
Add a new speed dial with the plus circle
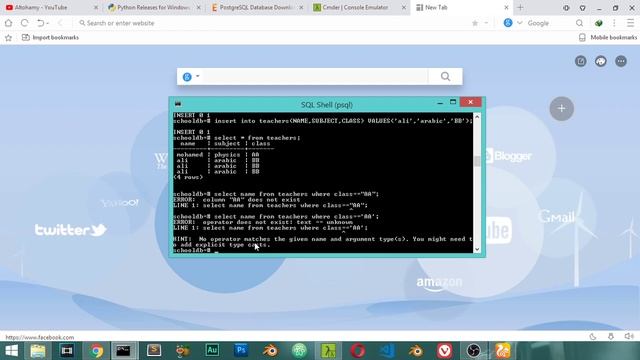click(x=562, y=109)
